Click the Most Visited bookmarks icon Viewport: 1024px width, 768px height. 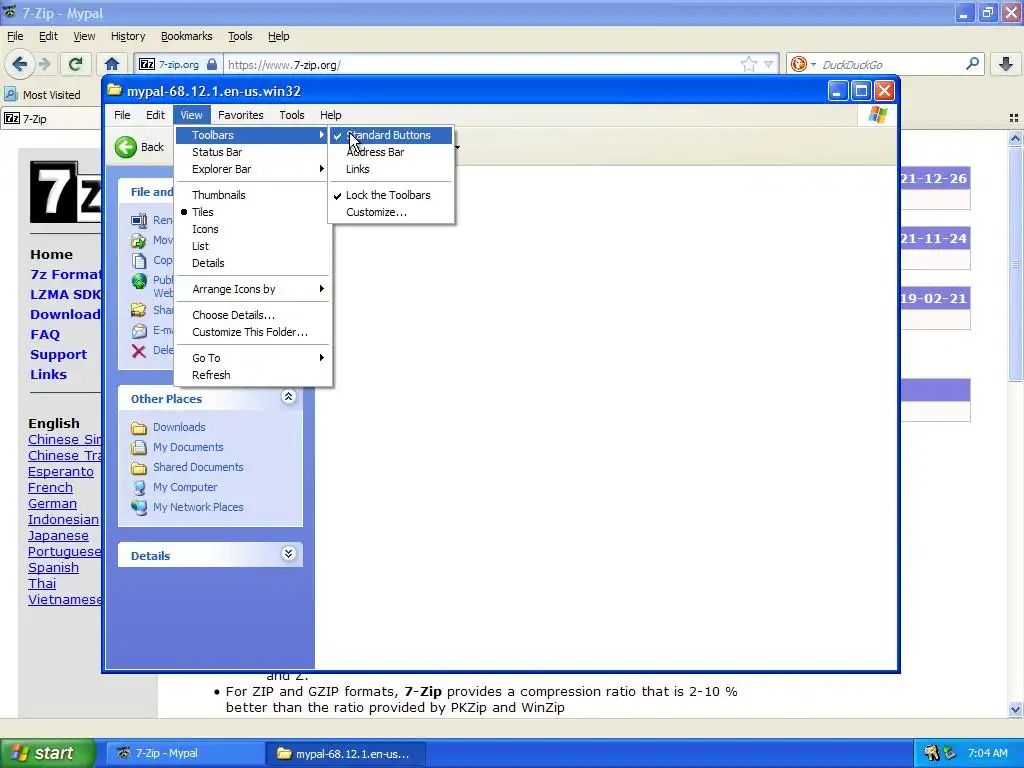point(10,95)
